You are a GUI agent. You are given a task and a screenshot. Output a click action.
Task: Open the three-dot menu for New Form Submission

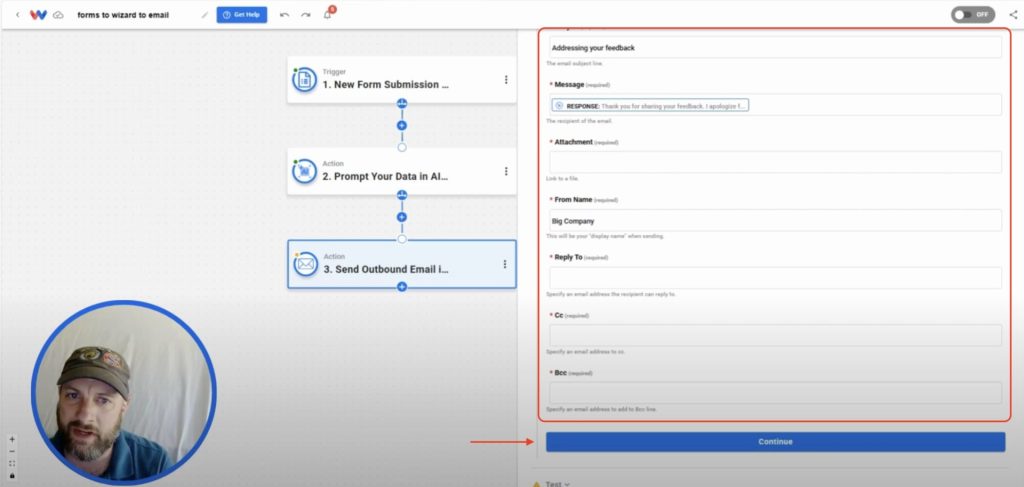[505, 80]
